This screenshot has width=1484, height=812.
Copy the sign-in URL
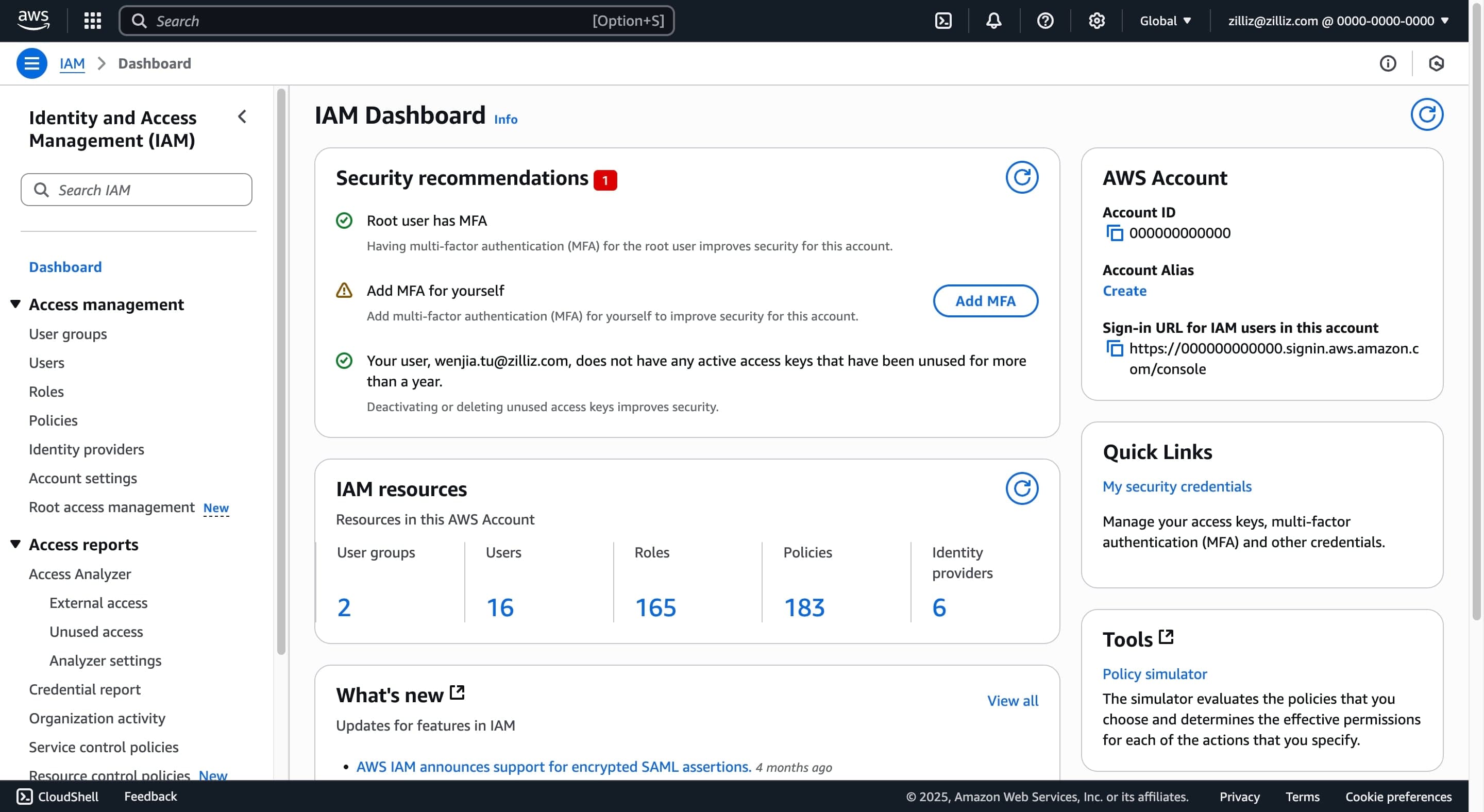(x=1115, y=348)
